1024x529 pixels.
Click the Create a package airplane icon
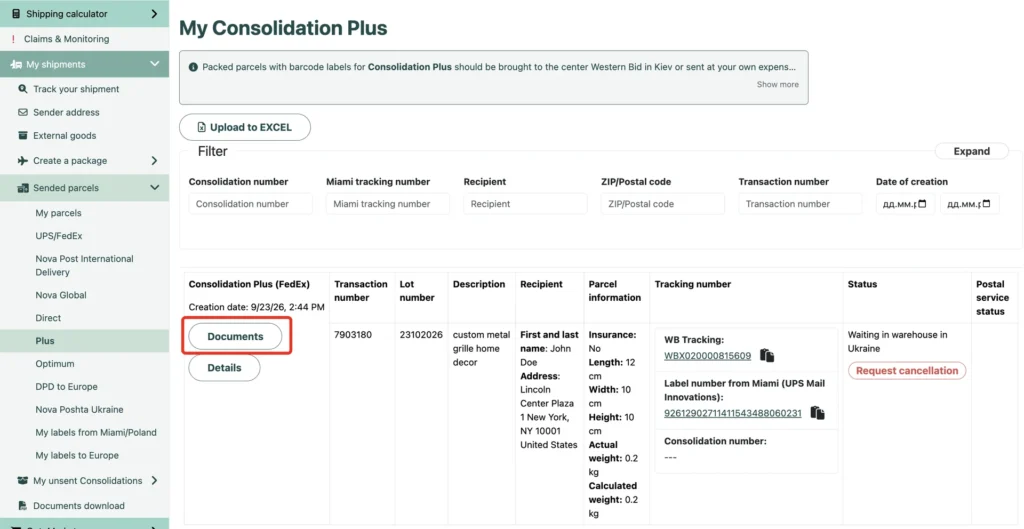(x=22, y=161)
